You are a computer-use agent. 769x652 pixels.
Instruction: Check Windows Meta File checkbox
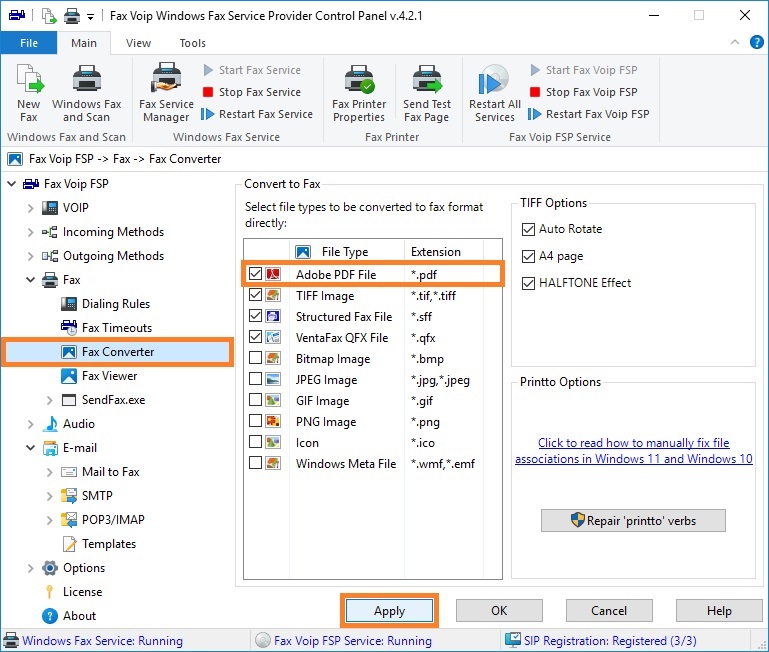255,463
